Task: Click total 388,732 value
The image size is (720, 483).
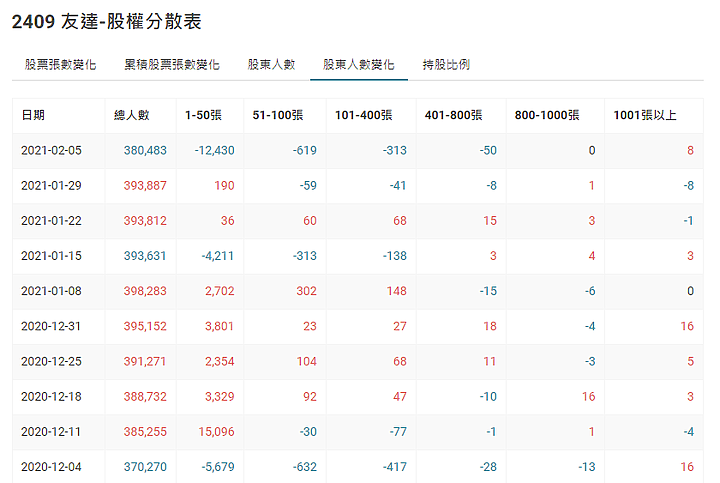Action: click(x=145, y=397)
